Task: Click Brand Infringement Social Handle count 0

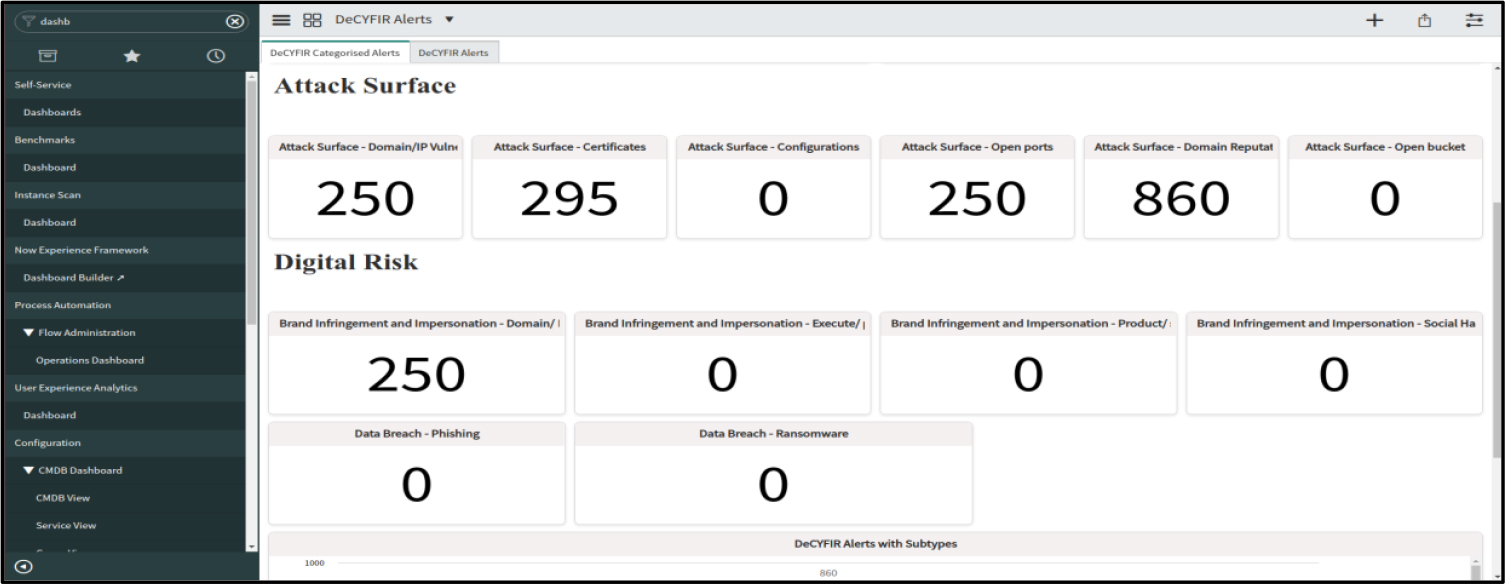Action: [x=1334, y=375]
